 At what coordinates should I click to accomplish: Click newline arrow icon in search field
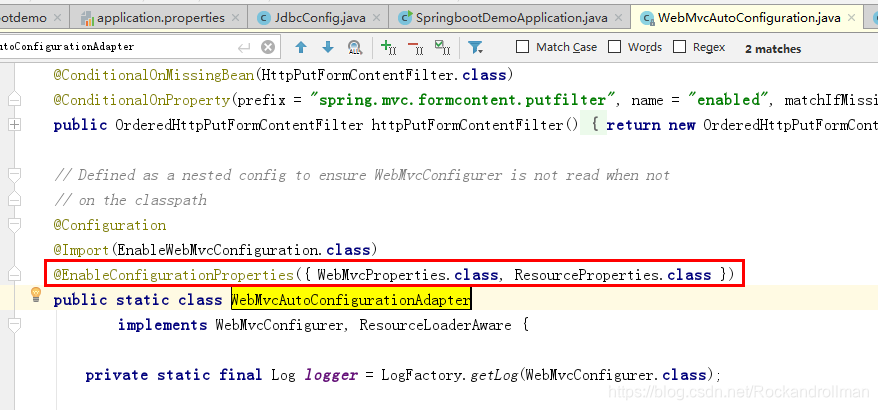(x=244, y=48)
